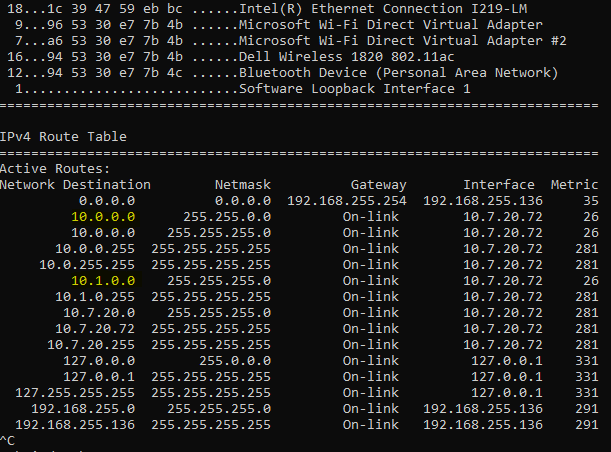Click the Network Destination column header

point(75,185)
